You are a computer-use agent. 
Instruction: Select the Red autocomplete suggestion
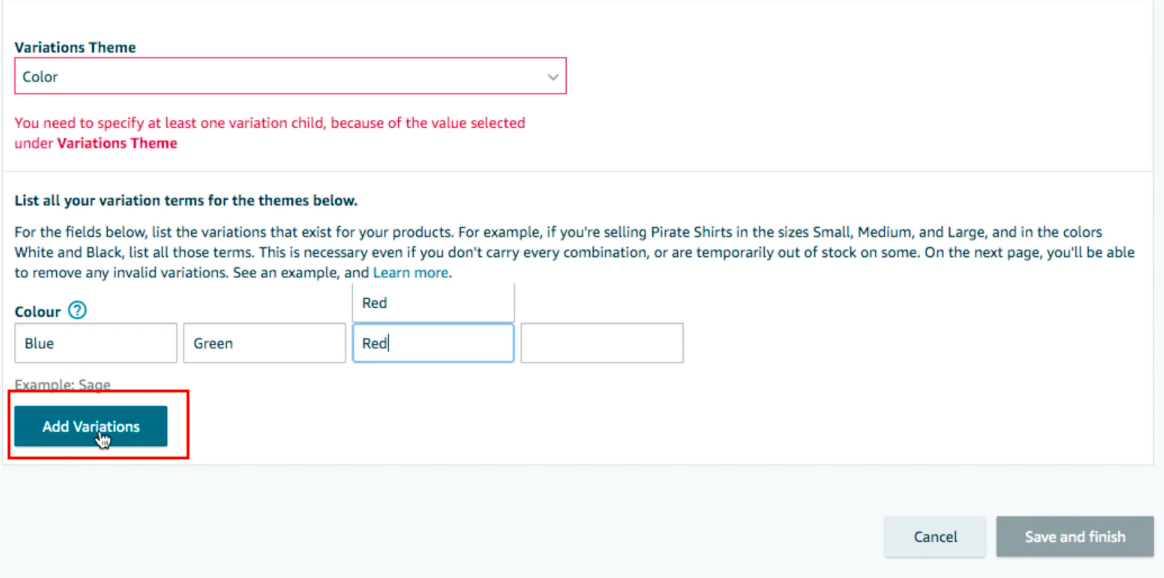pyautogui.click(x=433, y=303)
